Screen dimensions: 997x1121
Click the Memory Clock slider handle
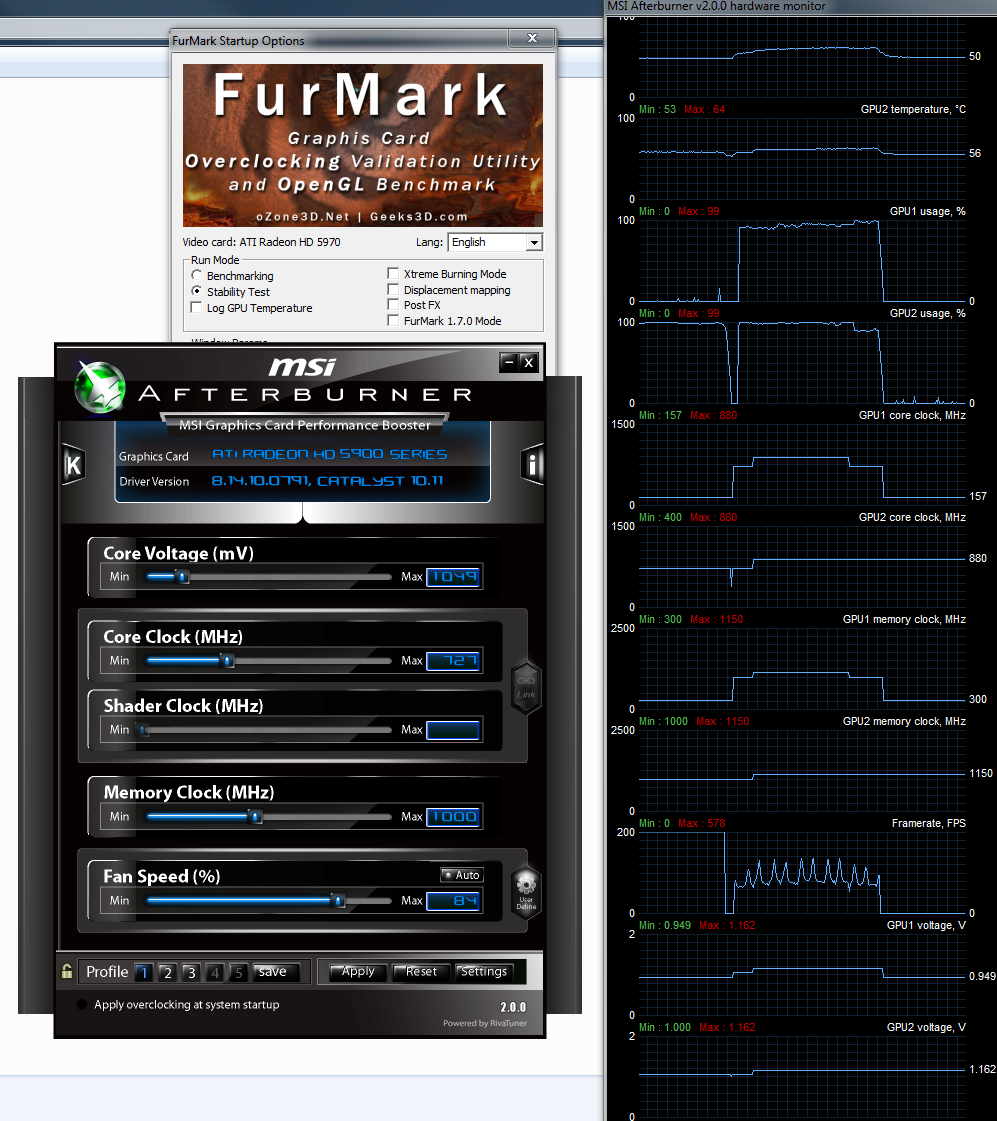point(256,816)
